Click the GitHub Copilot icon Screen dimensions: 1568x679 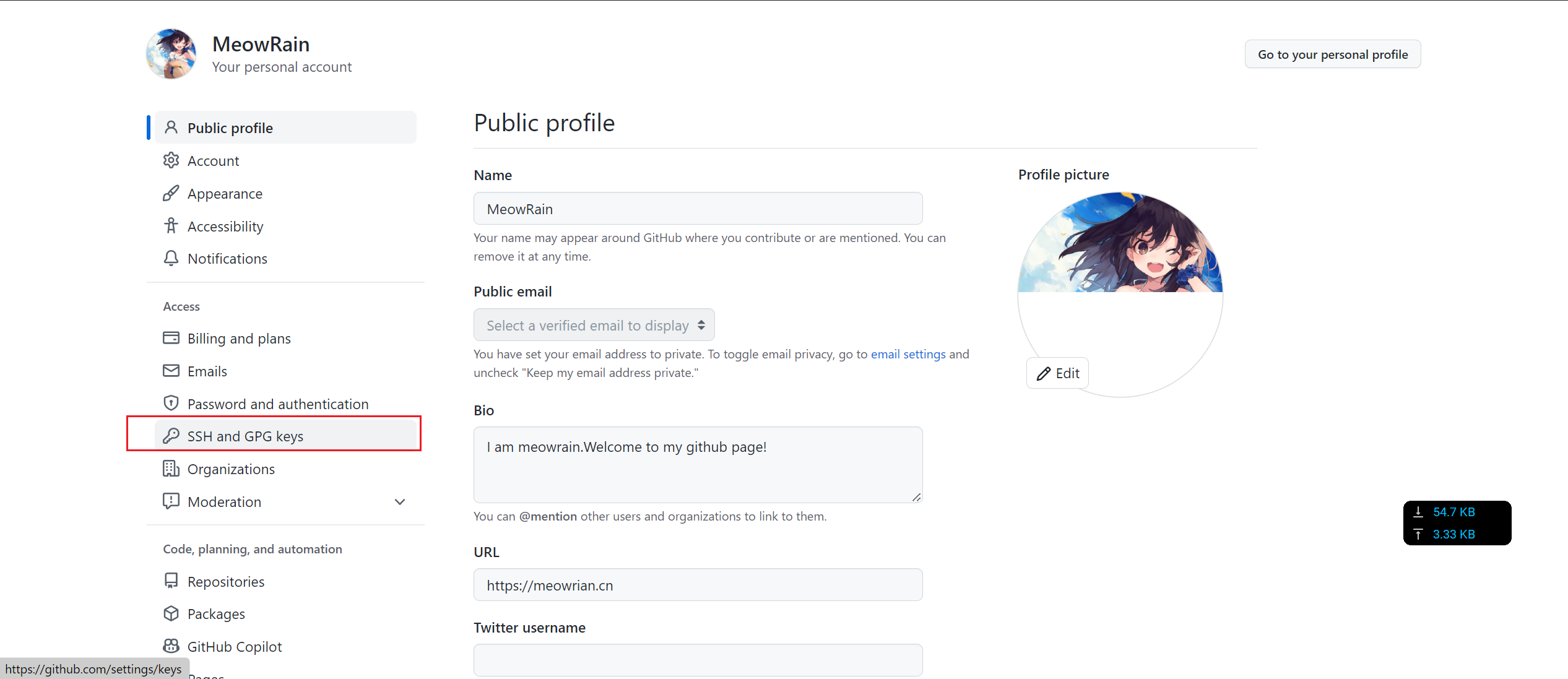pos(171,646)
